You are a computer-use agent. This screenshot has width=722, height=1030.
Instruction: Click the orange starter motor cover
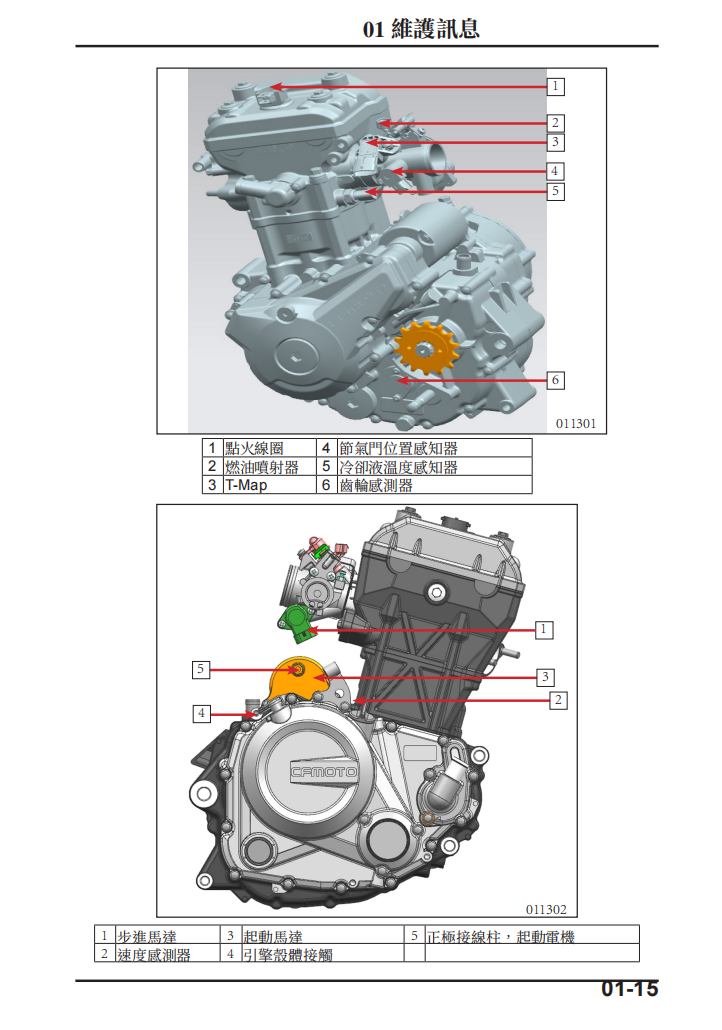tap(298, 678)
